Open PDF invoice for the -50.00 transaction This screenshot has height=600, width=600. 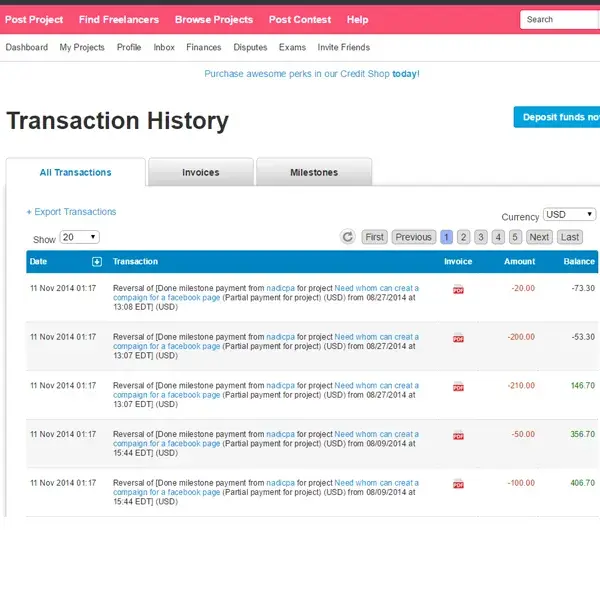click(459, 436)
